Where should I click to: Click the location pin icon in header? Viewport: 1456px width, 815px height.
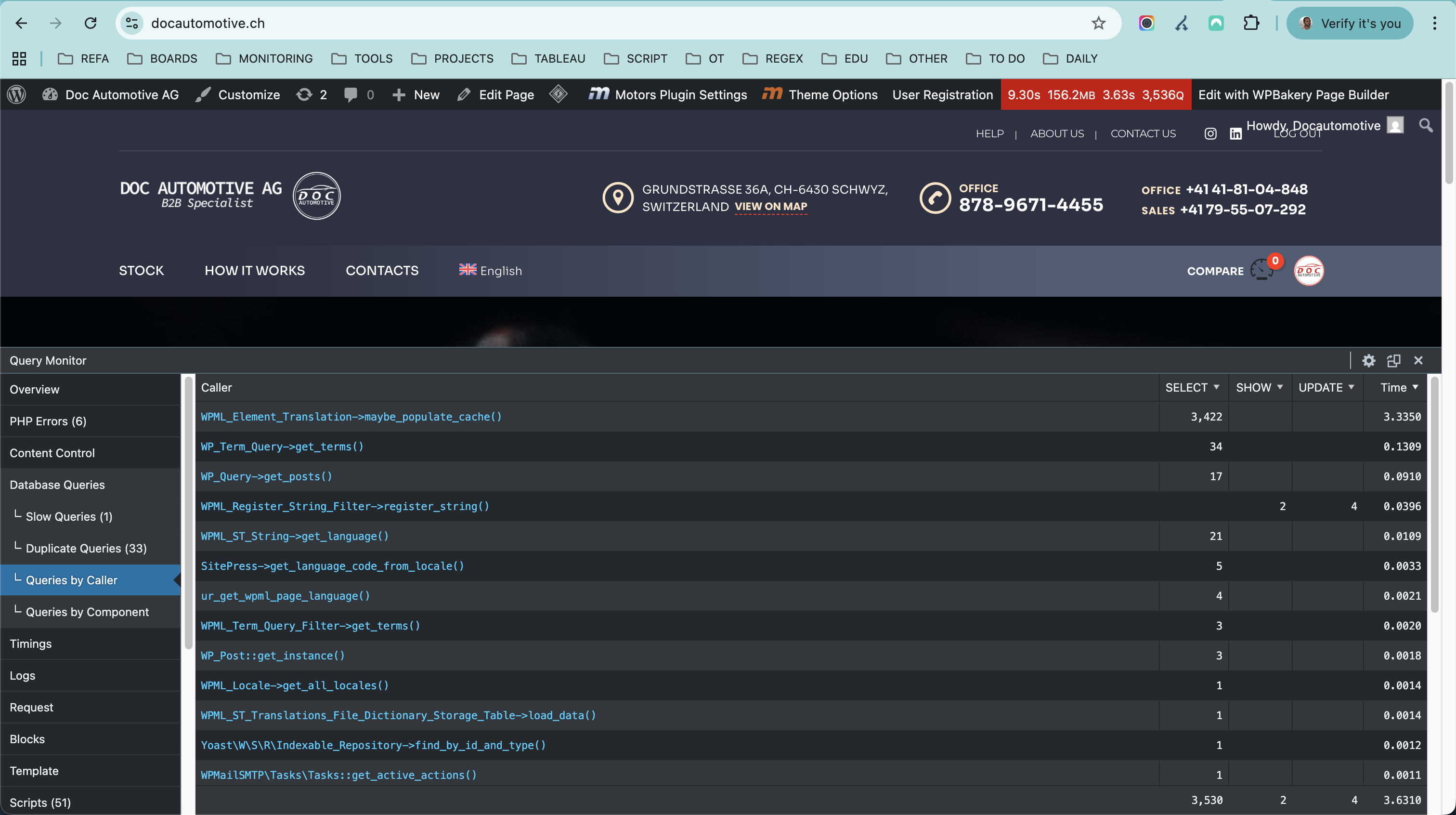(618, 197)
